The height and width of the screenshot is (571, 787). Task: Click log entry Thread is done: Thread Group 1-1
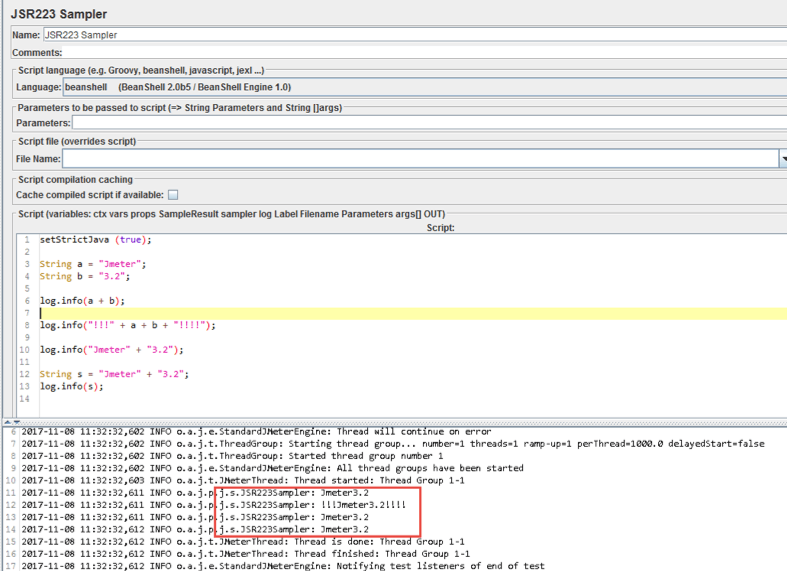pyautogui.click(x=243, y=542)
